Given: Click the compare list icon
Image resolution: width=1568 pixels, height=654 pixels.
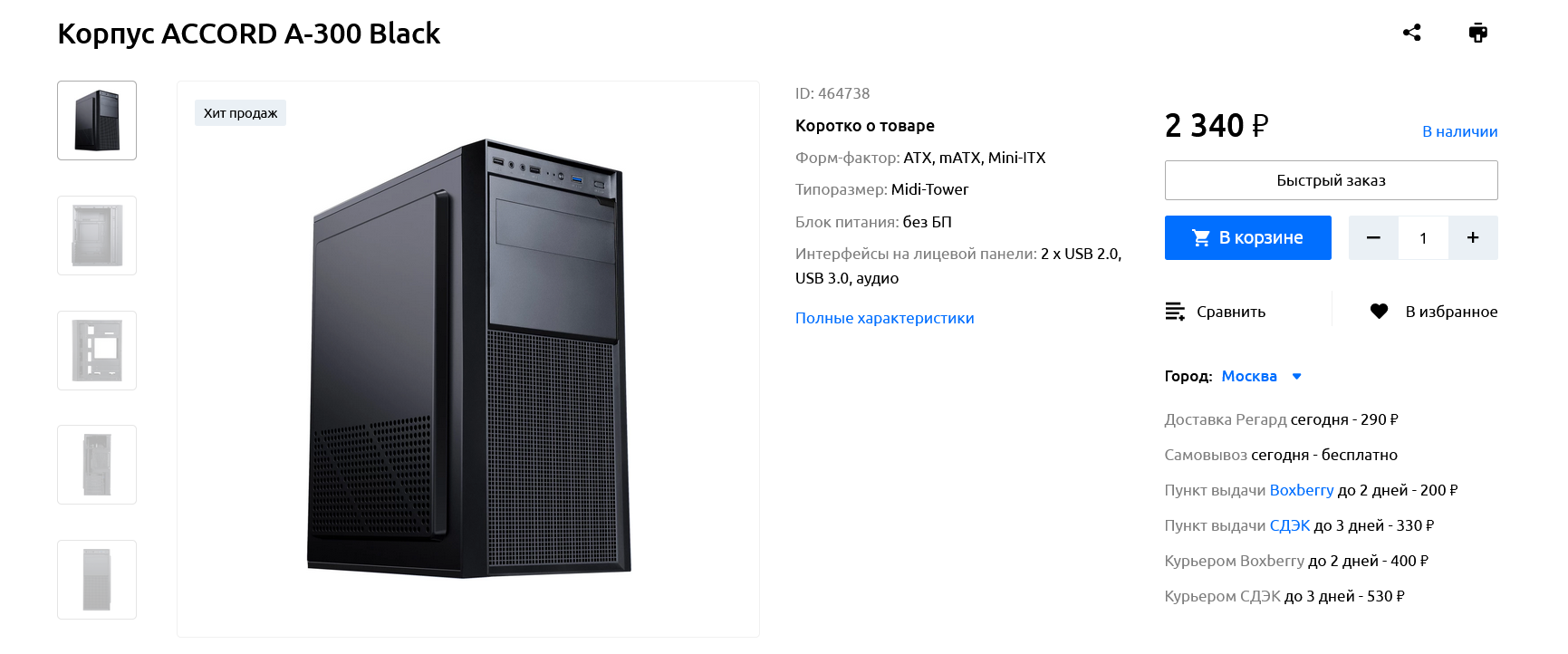Looking at the screenshot, I should tap(1175, 312).
